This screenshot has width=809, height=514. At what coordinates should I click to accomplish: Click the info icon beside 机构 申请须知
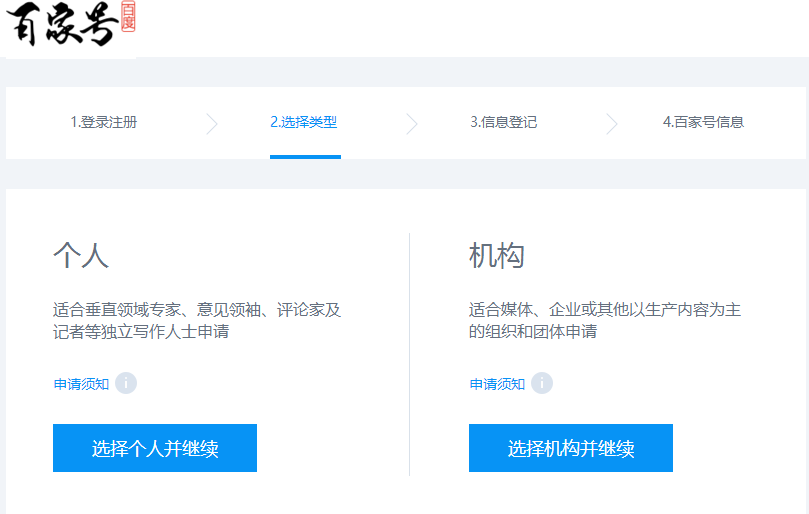coord(542,383)
